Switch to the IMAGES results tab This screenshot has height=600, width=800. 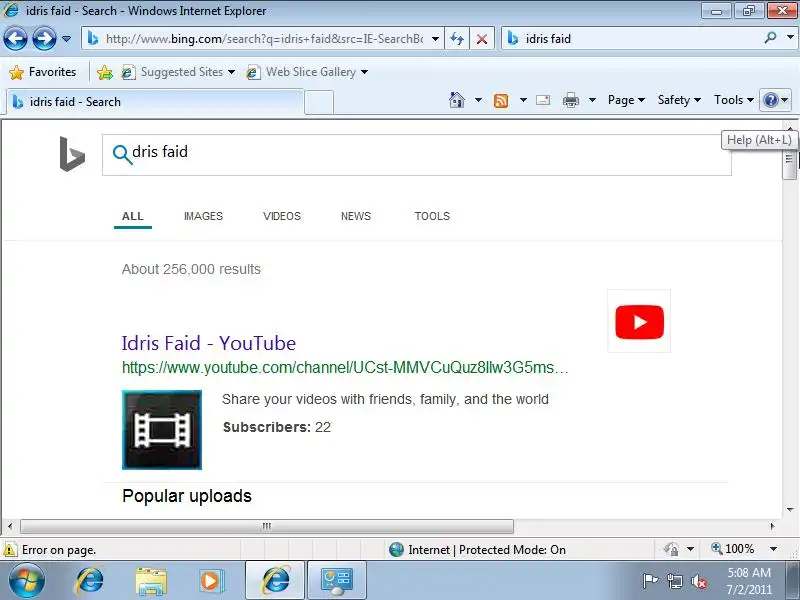[x=203, y=216]
